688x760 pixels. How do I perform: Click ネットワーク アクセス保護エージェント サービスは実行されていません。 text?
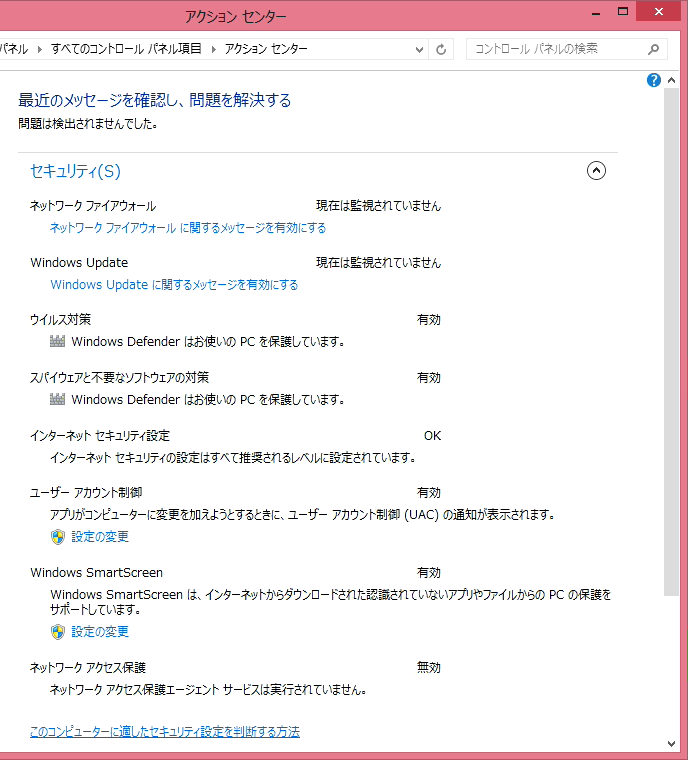(x=208, y=689)
